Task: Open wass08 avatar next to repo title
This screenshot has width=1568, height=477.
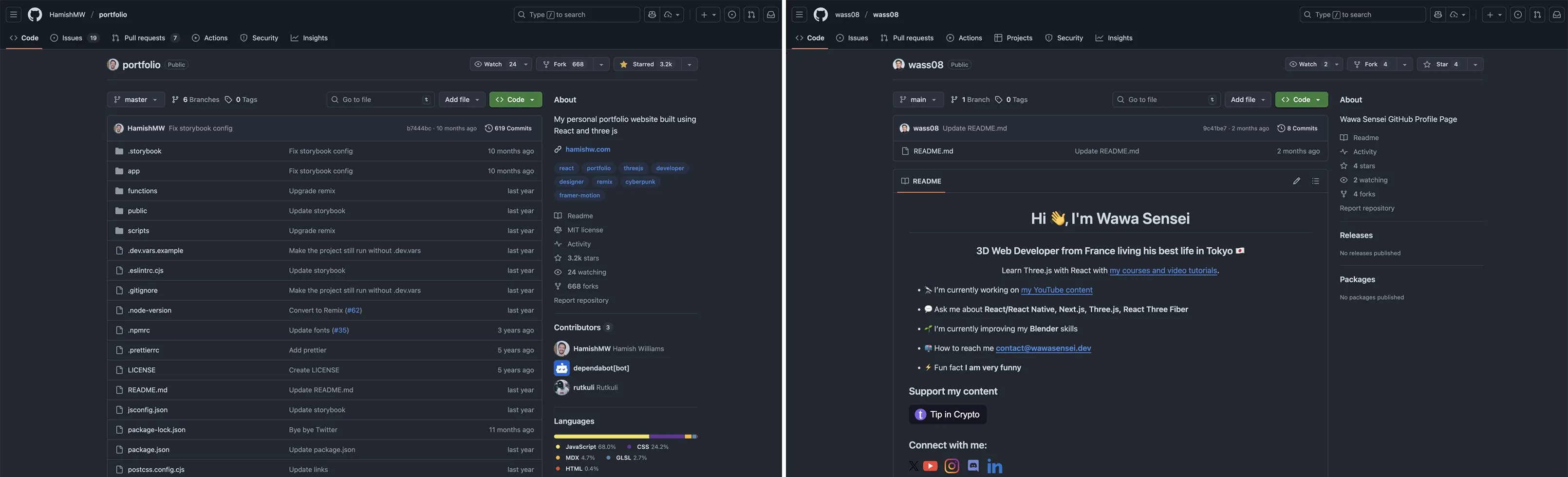Action: [898, 64]
